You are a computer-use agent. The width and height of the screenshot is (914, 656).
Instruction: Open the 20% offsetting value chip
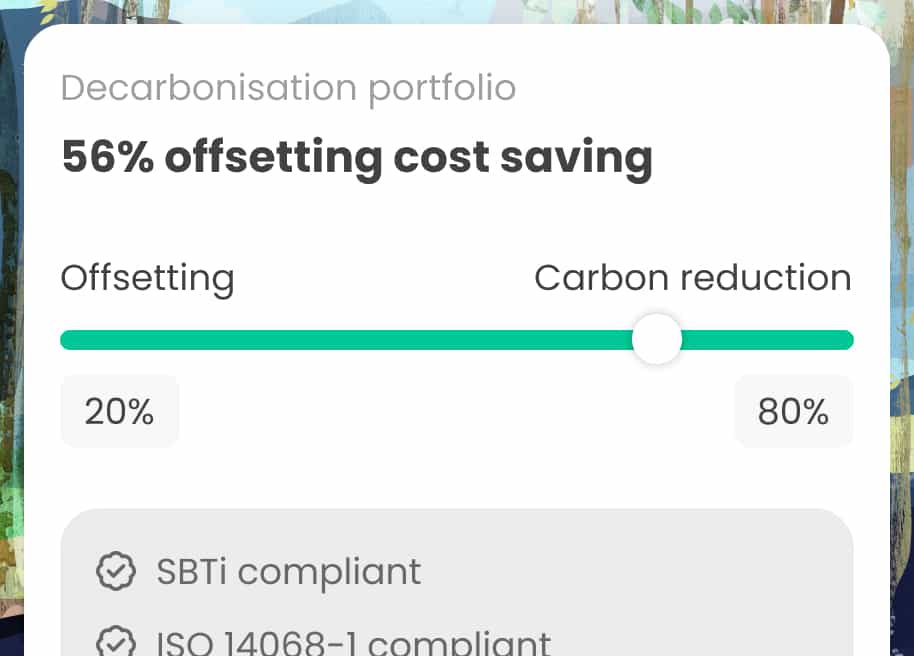pos(119,411)
